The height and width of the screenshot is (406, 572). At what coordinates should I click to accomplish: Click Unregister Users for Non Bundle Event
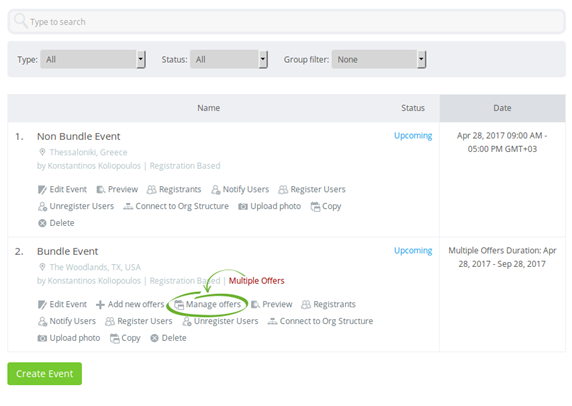pyautogui.click(x=76, y=206)
